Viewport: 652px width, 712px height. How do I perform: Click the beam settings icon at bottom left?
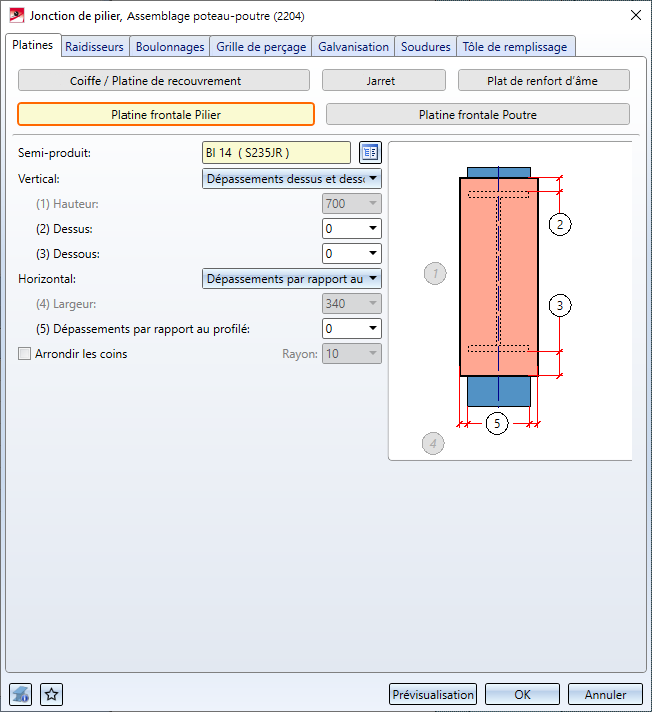pyautogui.click(x=20, y=694)
